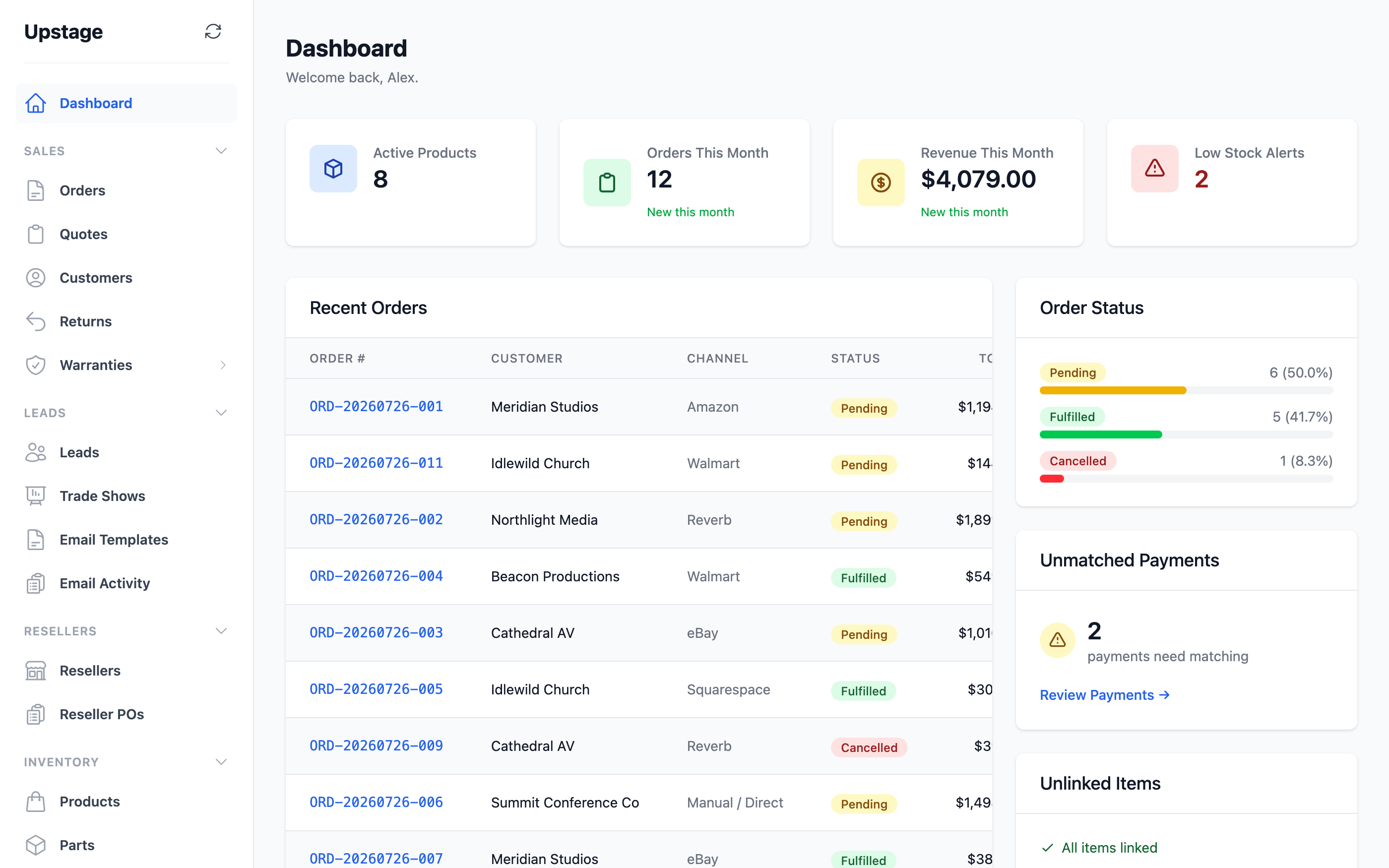Click the Low Stock Alerts warning icon
This screenshot has width=1389, height=868.
click(x=1155, y=168)
